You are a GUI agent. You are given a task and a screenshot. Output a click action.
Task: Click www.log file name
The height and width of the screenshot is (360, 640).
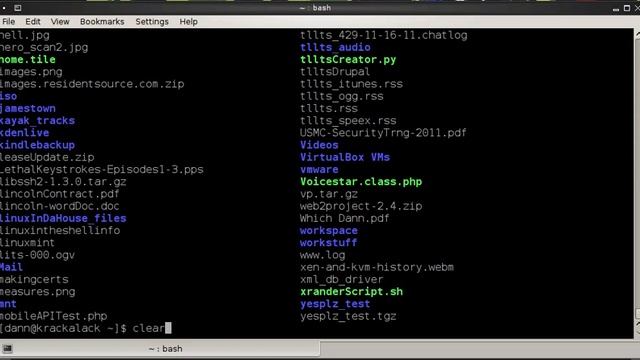322,255
